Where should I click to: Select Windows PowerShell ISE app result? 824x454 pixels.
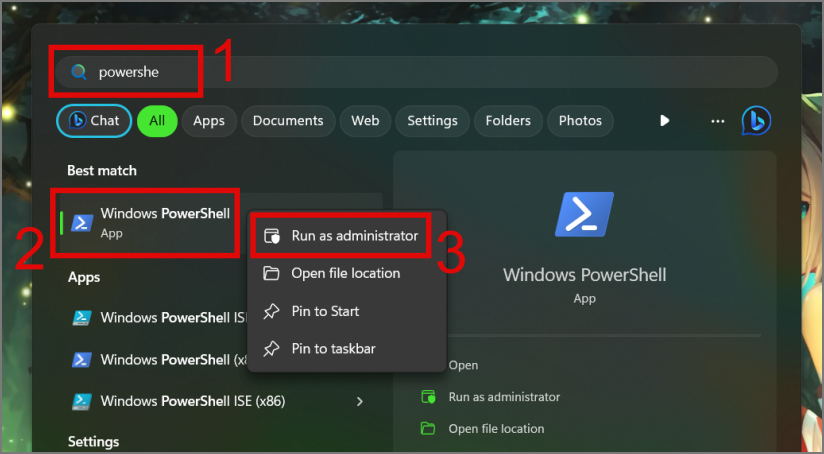[158, 317]
